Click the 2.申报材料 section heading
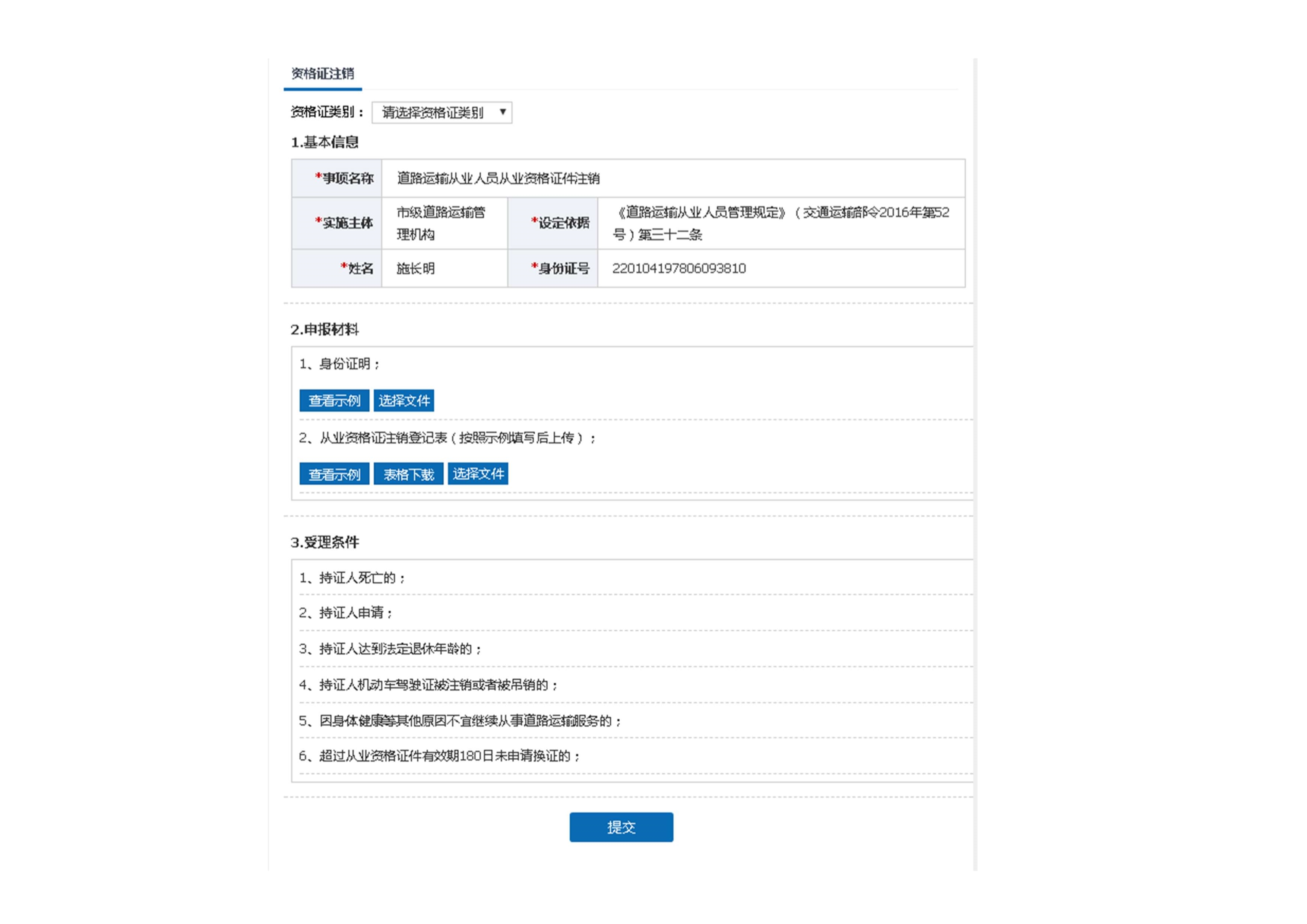The image size is (1307, 924). point(325,330)
